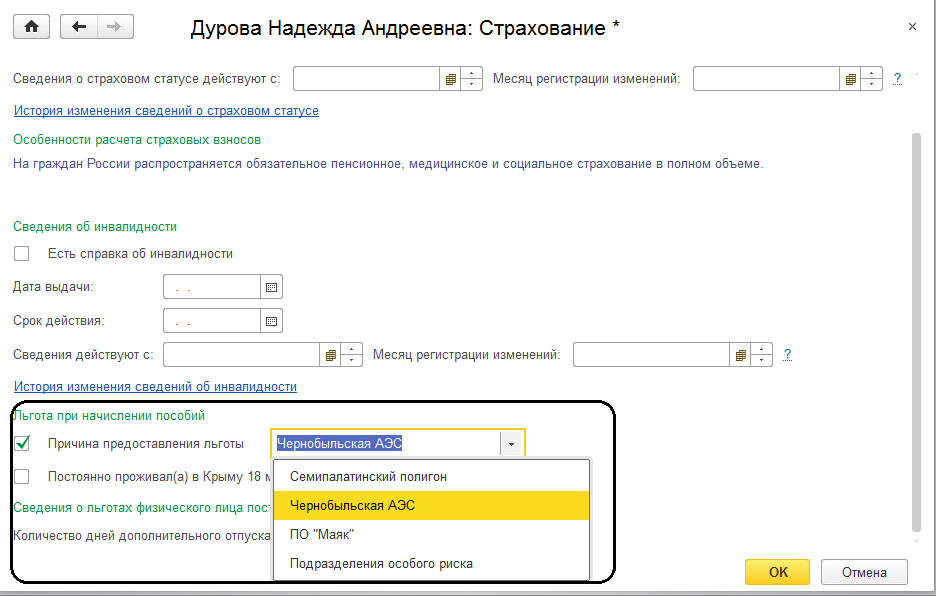This screenshot has width=936, height=596.
Task: Click the Отмена button
Action: click(864, 572)
